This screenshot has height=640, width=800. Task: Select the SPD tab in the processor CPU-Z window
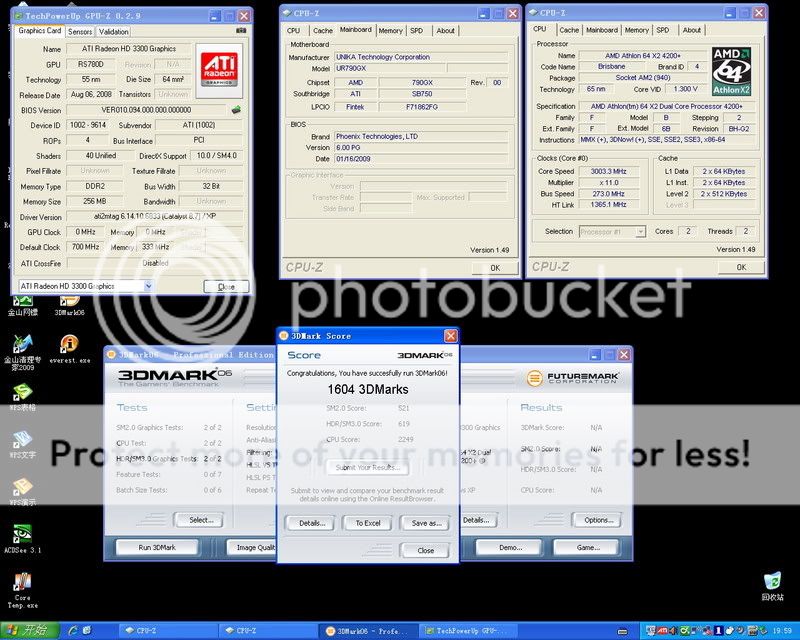663,30
